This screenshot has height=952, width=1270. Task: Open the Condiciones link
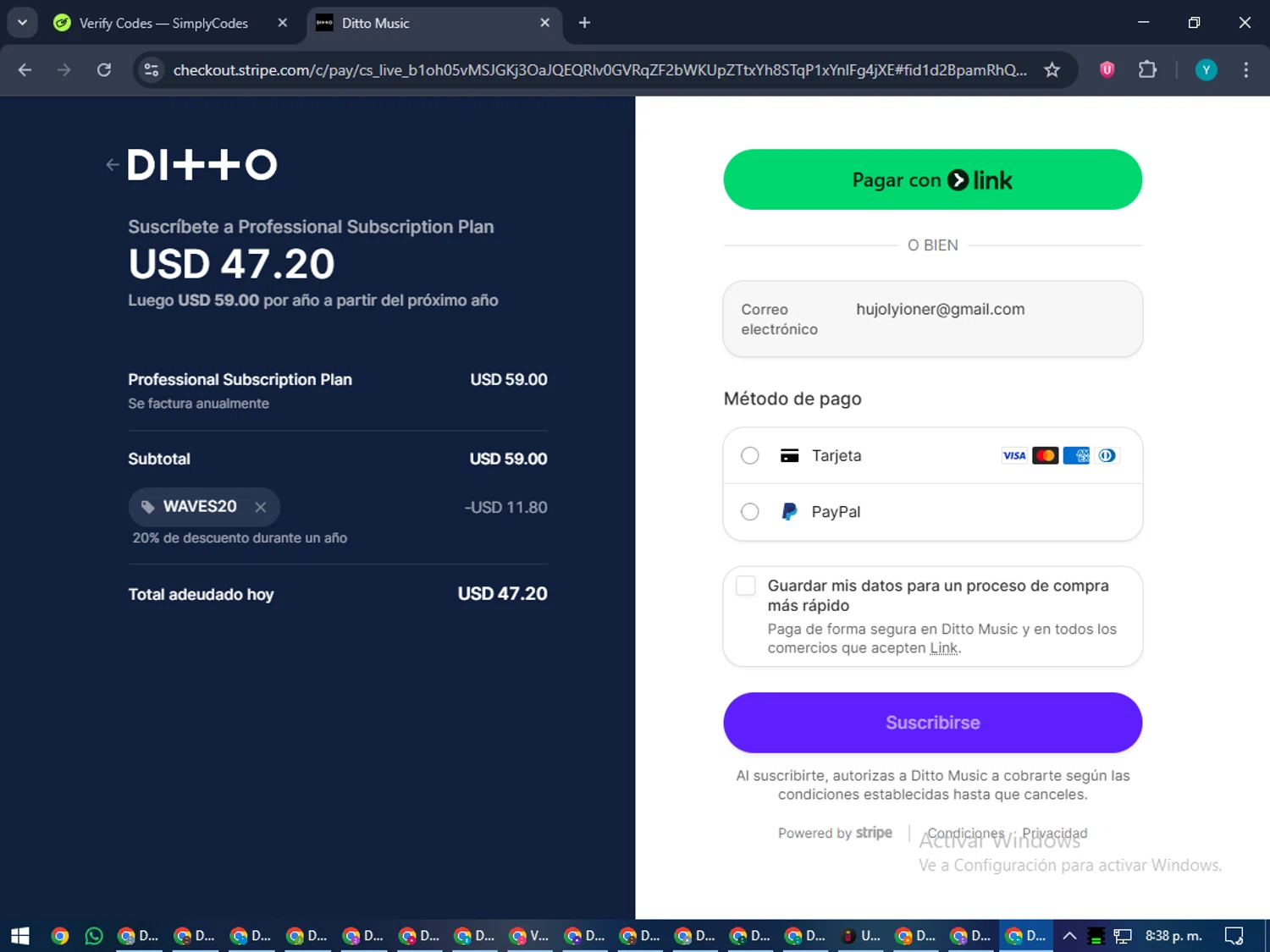coord(966,833)
